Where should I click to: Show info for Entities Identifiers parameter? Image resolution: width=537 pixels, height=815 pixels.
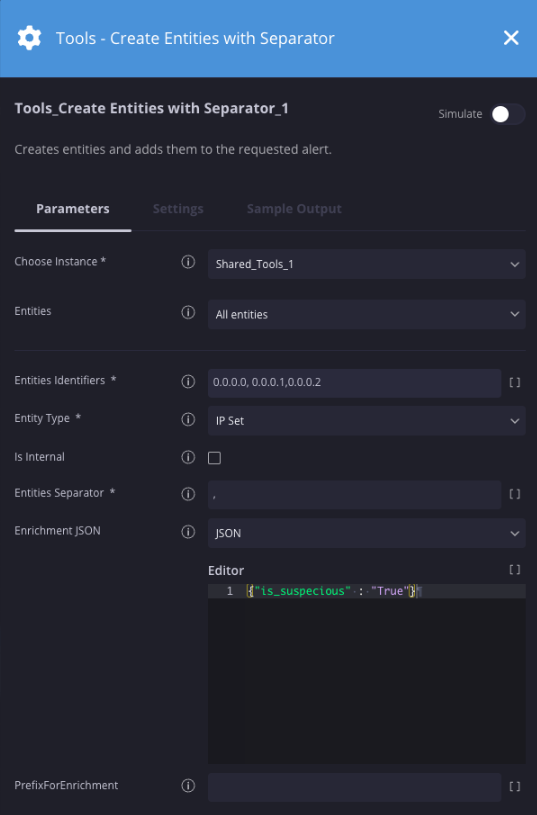click(x=188, y=382)
